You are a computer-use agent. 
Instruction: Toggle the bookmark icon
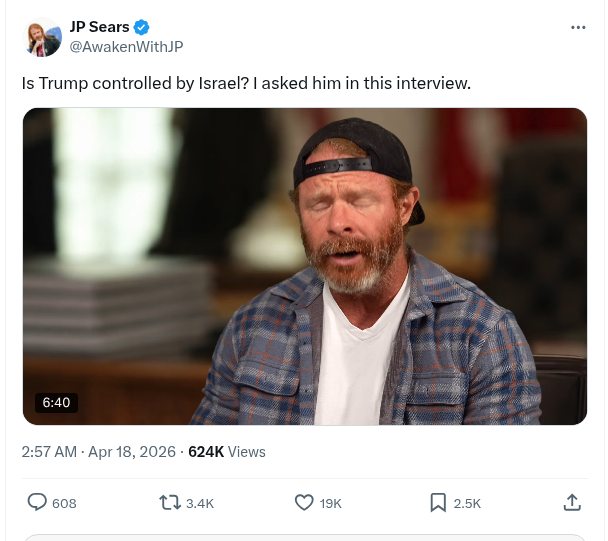[438, 502]
